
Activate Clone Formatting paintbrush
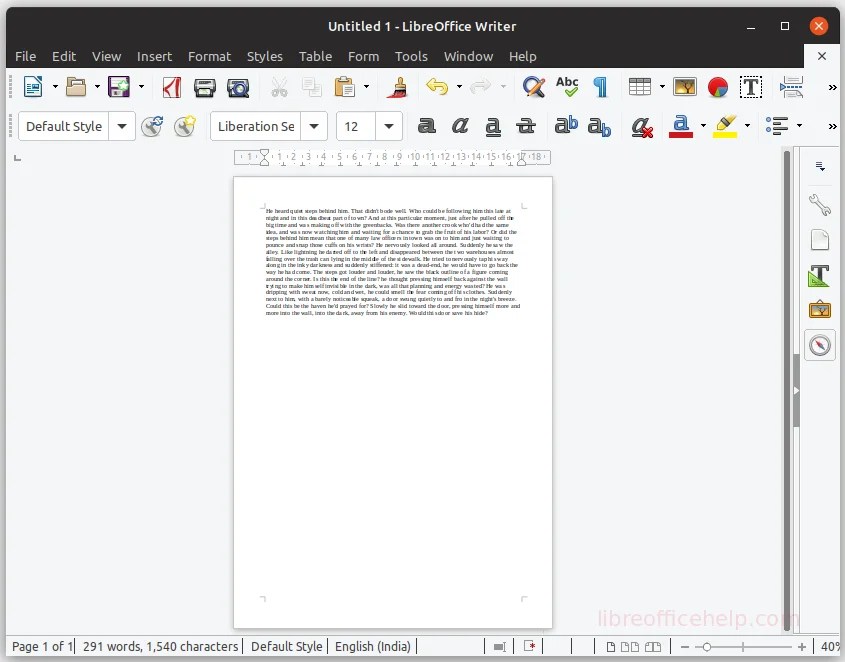click(x=398, y=87)
